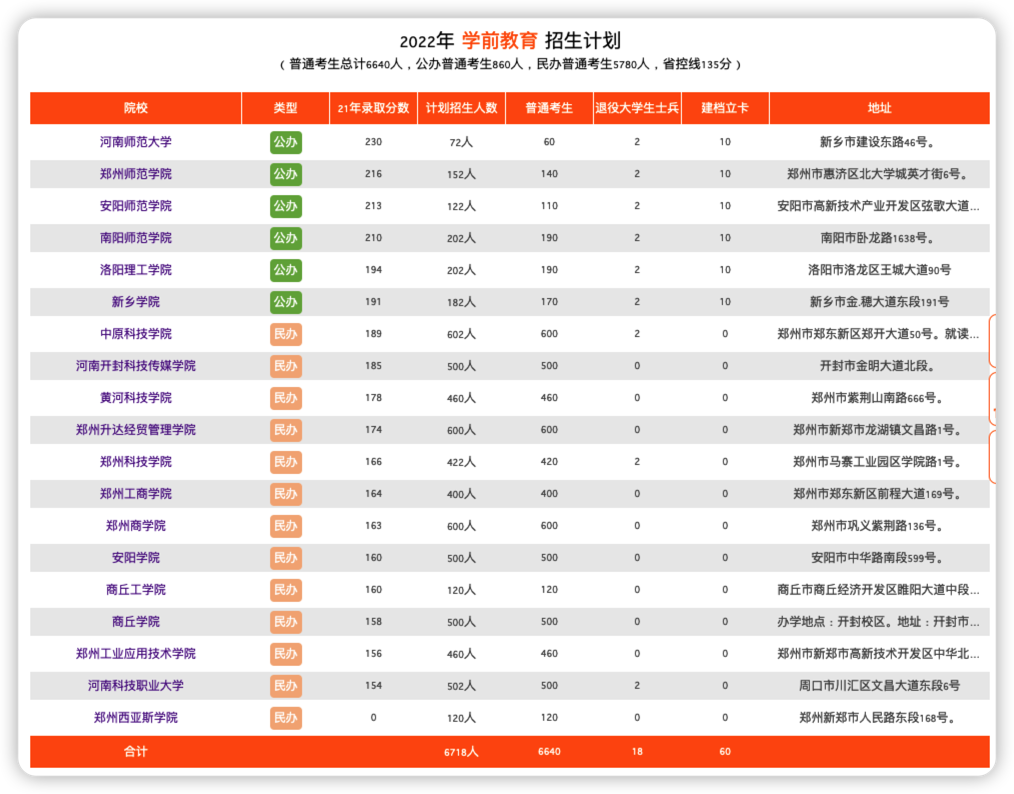The height and width of the screenshot is (794, 1014).
Task: Click address 安阳市中华路南段599号
Action: click(x=878, y=558)
